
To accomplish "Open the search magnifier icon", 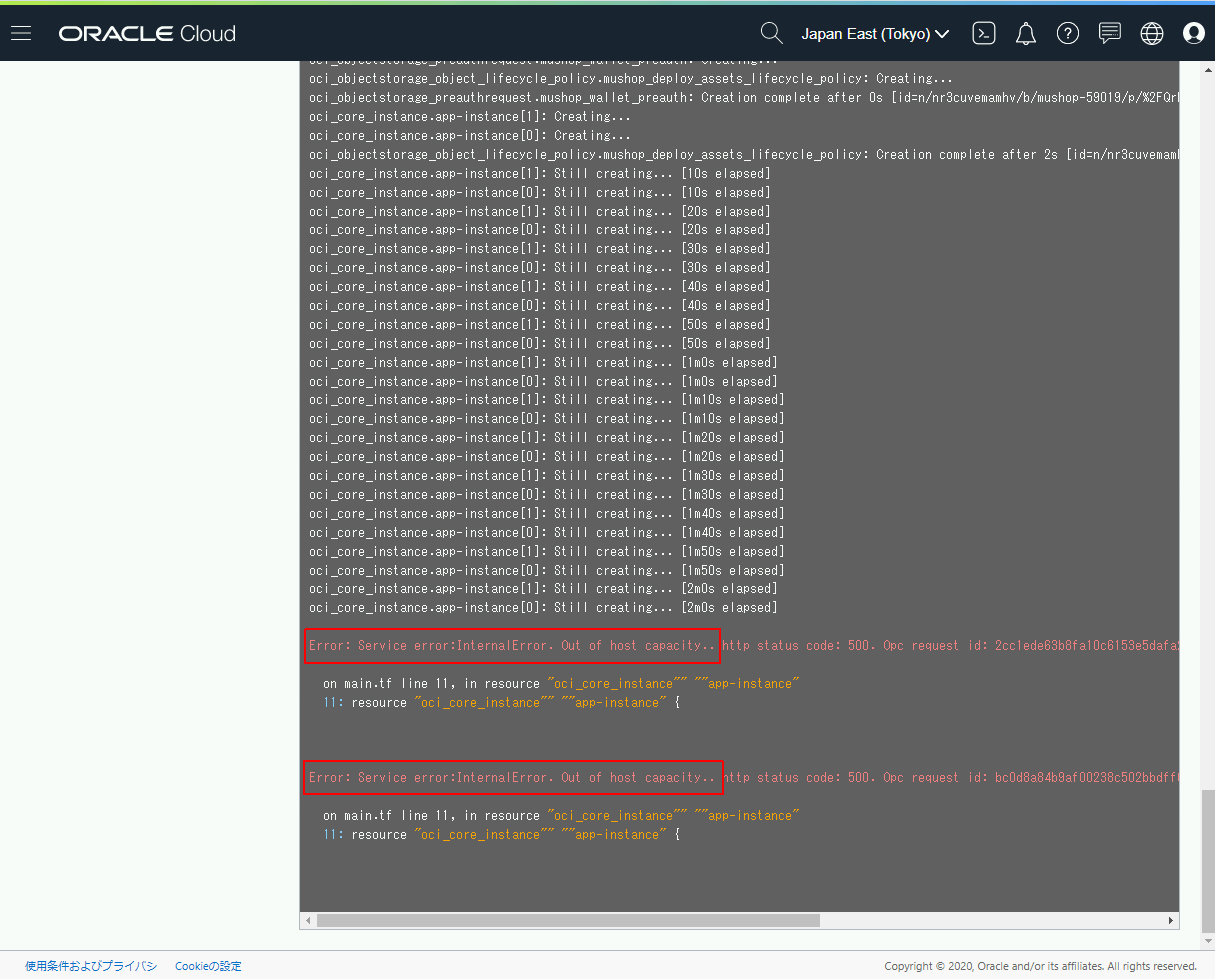I will pyautogui.click(x=771, y=33).
